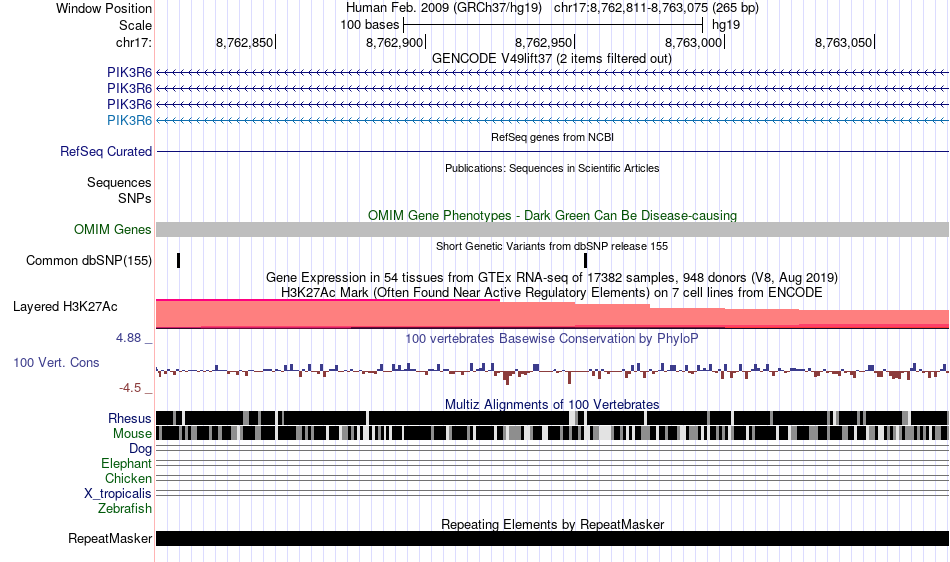
Task: Click the Mouse alignment bar
Action: coord(552,433)
